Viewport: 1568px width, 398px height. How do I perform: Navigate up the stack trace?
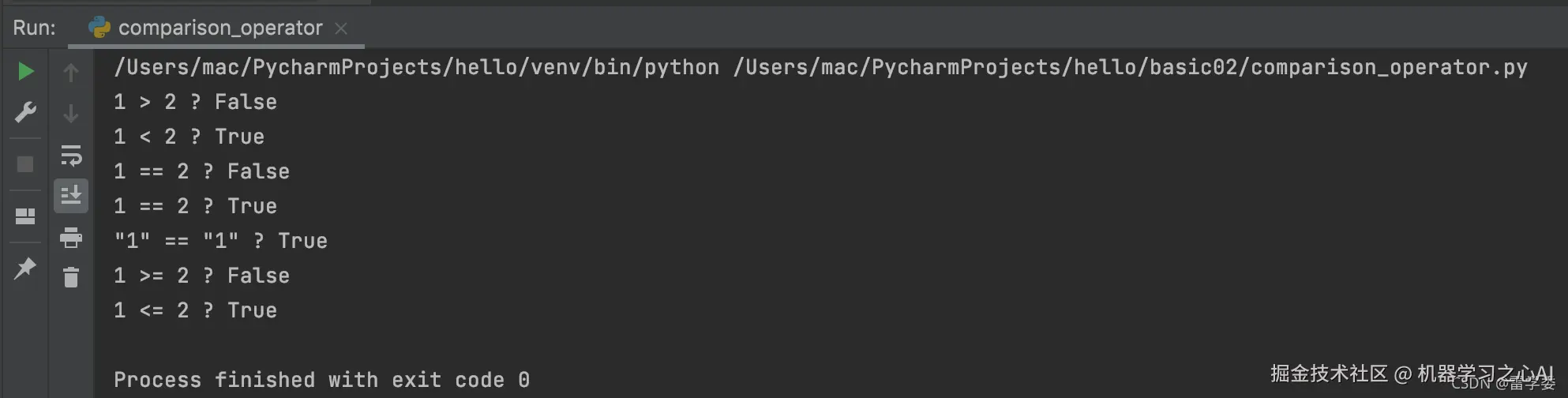pos(71,73)
